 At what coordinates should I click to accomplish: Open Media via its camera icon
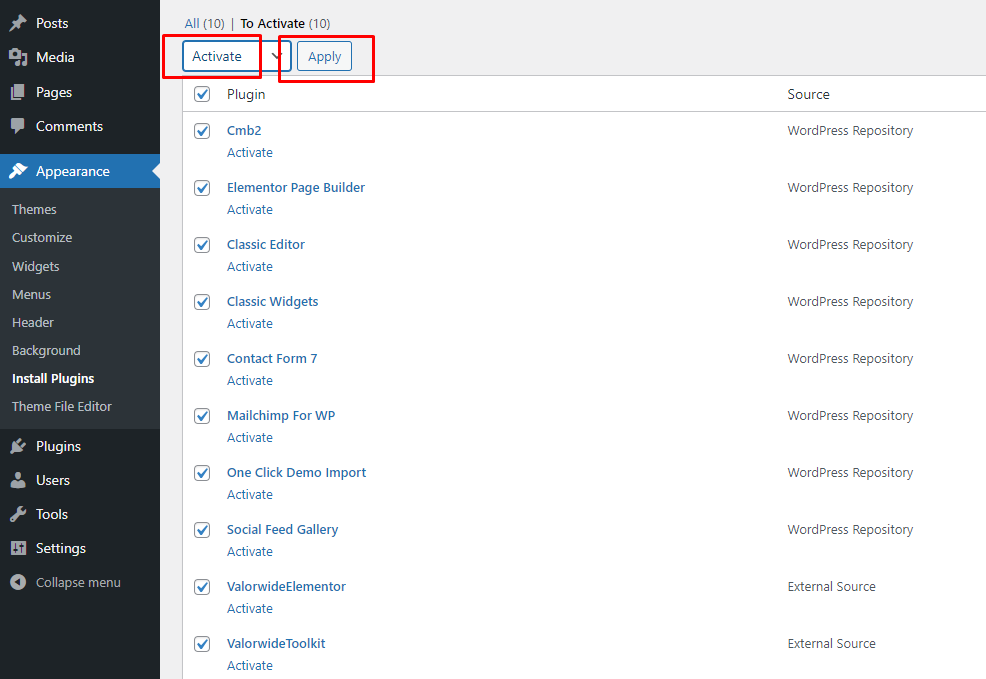point(18,57)
